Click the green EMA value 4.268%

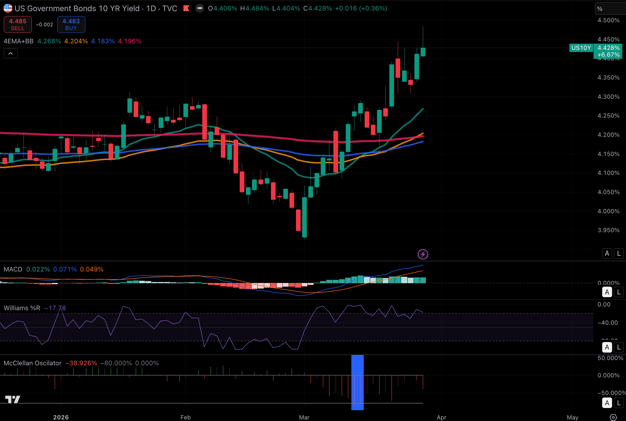tap(49, 41)
